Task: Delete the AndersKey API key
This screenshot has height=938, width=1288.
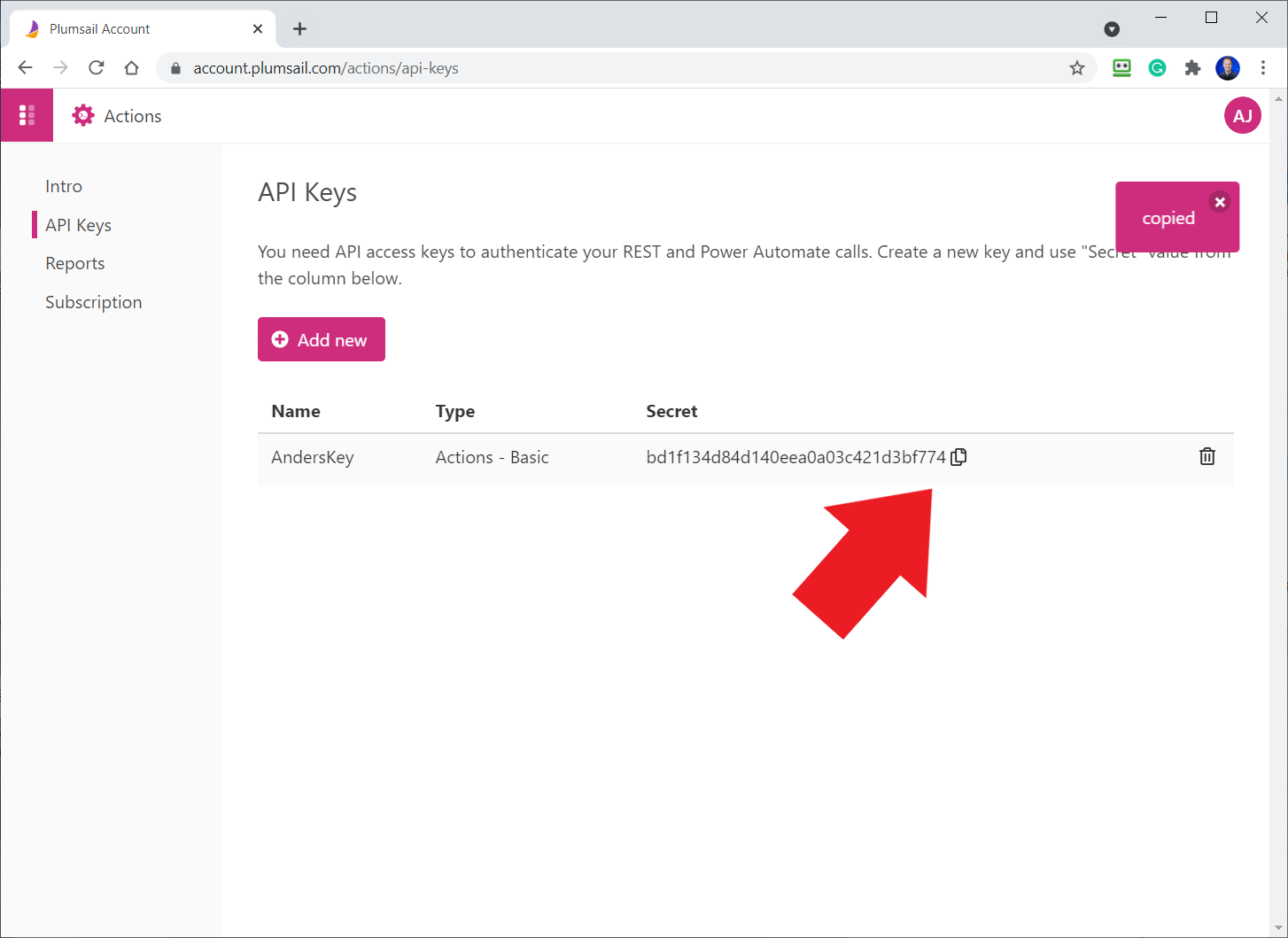Action: point(1207,456)
